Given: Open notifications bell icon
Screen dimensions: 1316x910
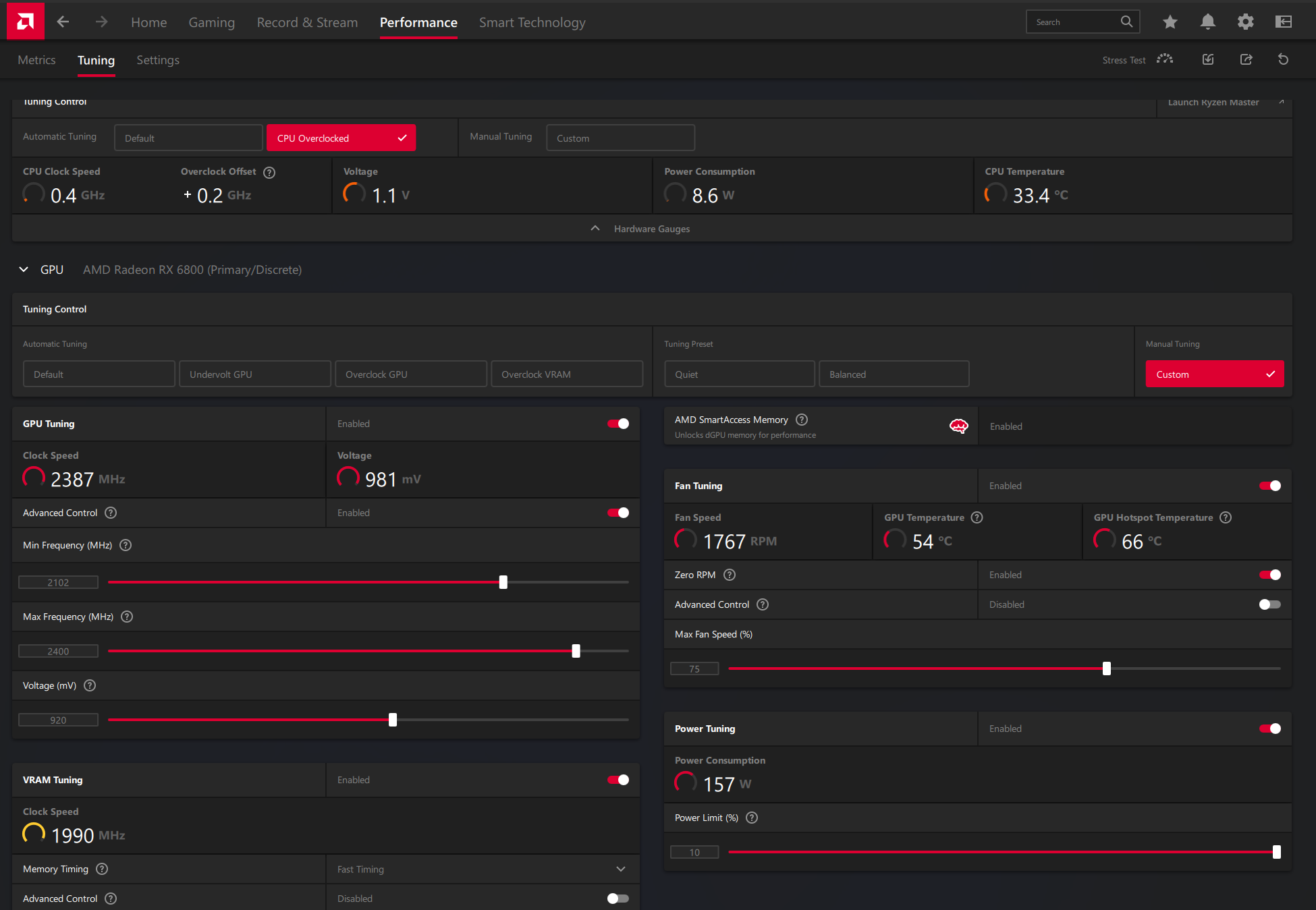Looking at the screenshot, I should pos(1208,22).
